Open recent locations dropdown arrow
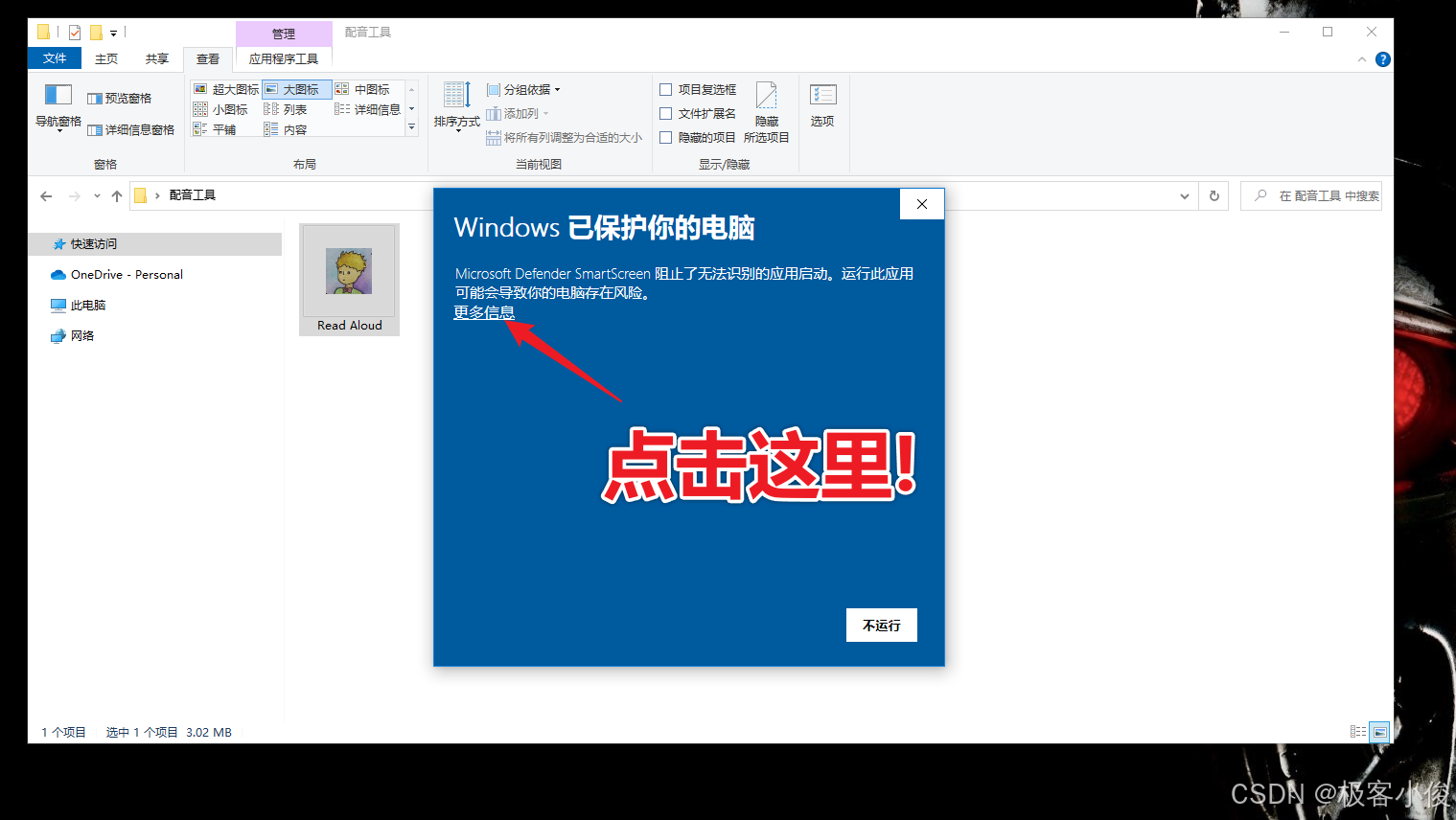 click(97, 195)
